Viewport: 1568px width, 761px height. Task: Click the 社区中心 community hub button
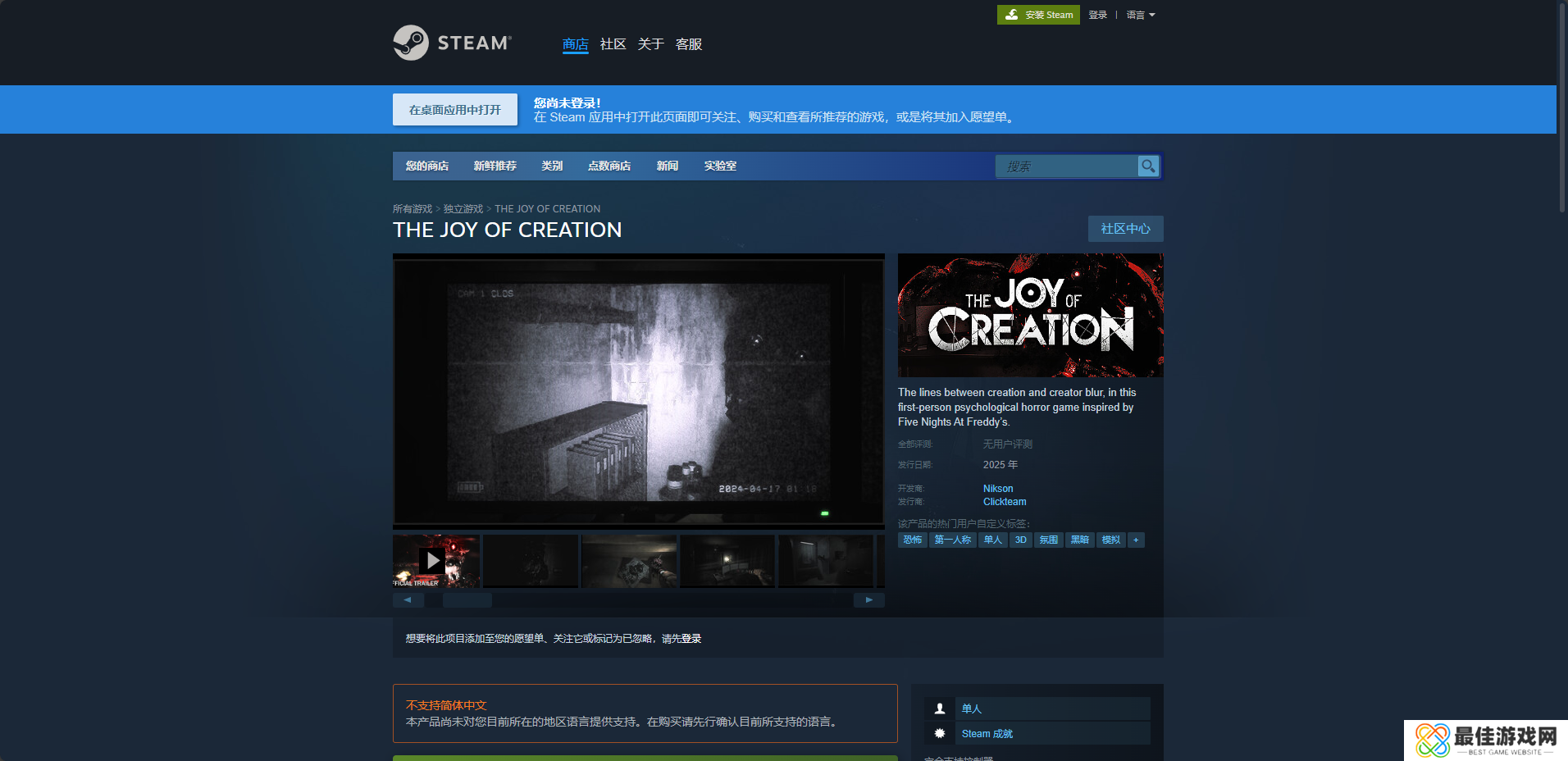[x=1125, y=229]
